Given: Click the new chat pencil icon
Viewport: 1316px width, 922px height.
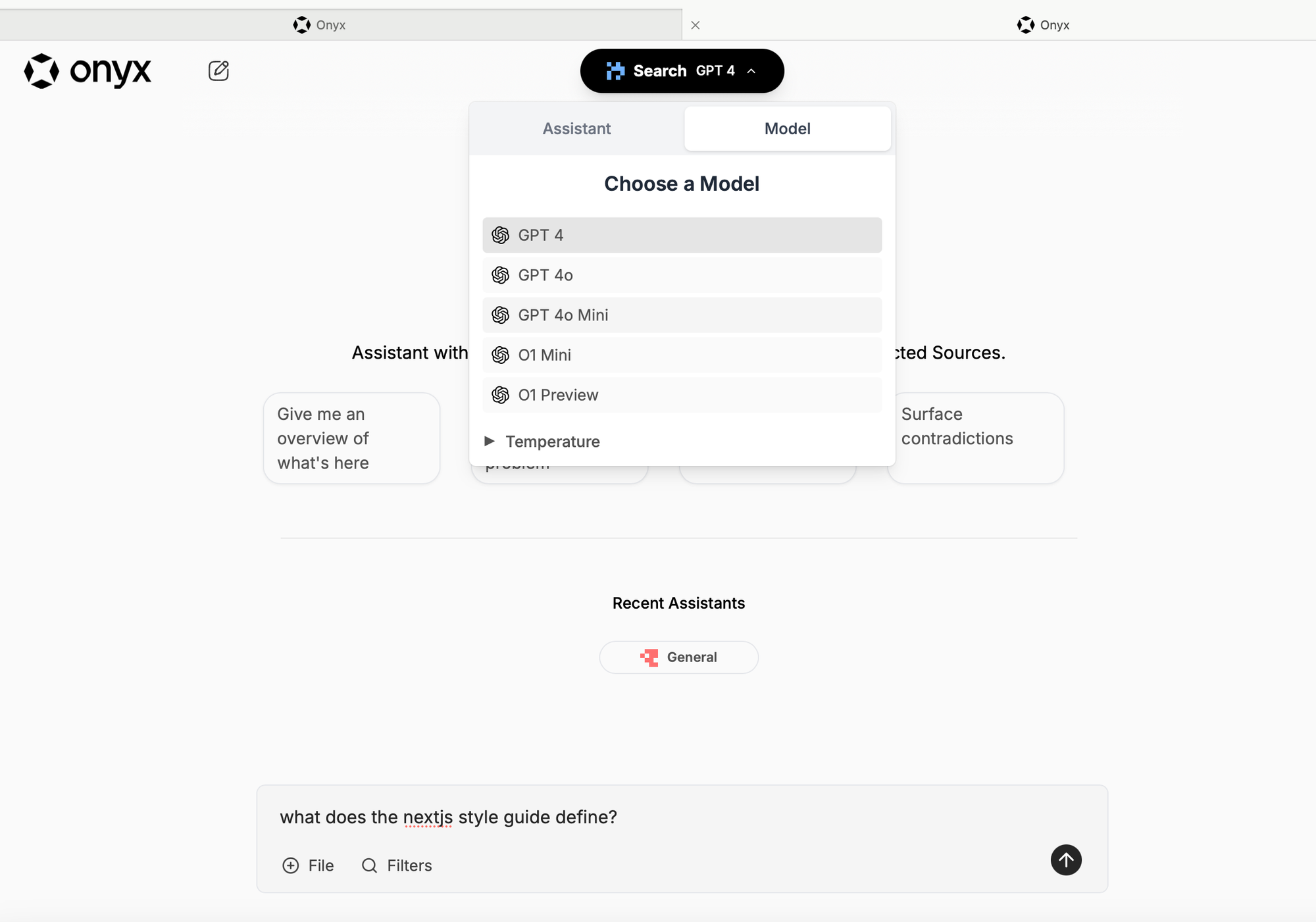Looking at the screenshot, I should tap(218, 70).
